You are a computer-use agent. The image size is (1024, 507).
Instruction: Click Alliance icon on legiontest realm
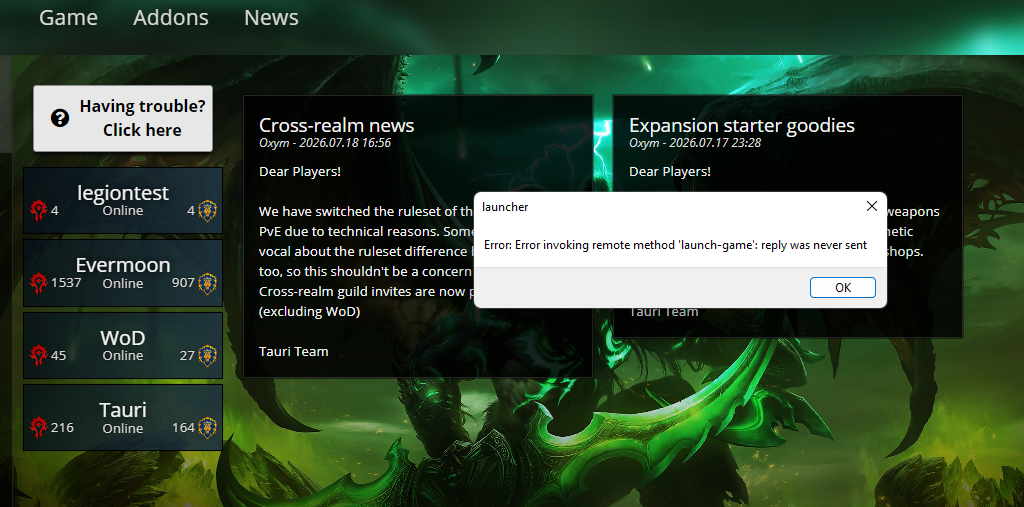208,211
